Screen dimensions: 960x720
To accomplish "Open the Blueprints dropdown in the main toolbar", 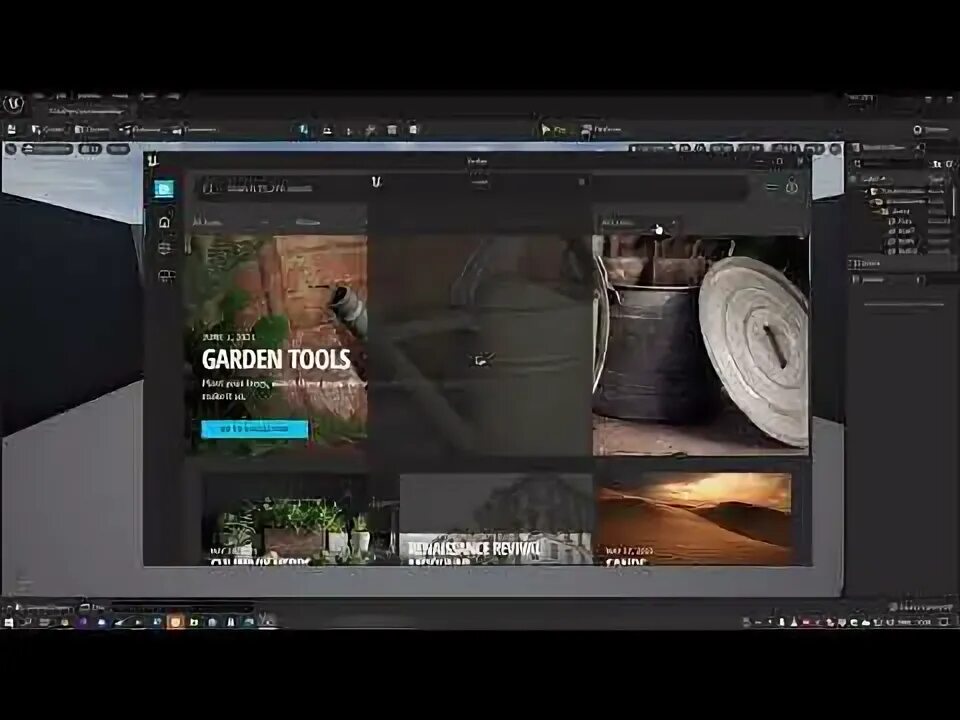I will point(142,130).
